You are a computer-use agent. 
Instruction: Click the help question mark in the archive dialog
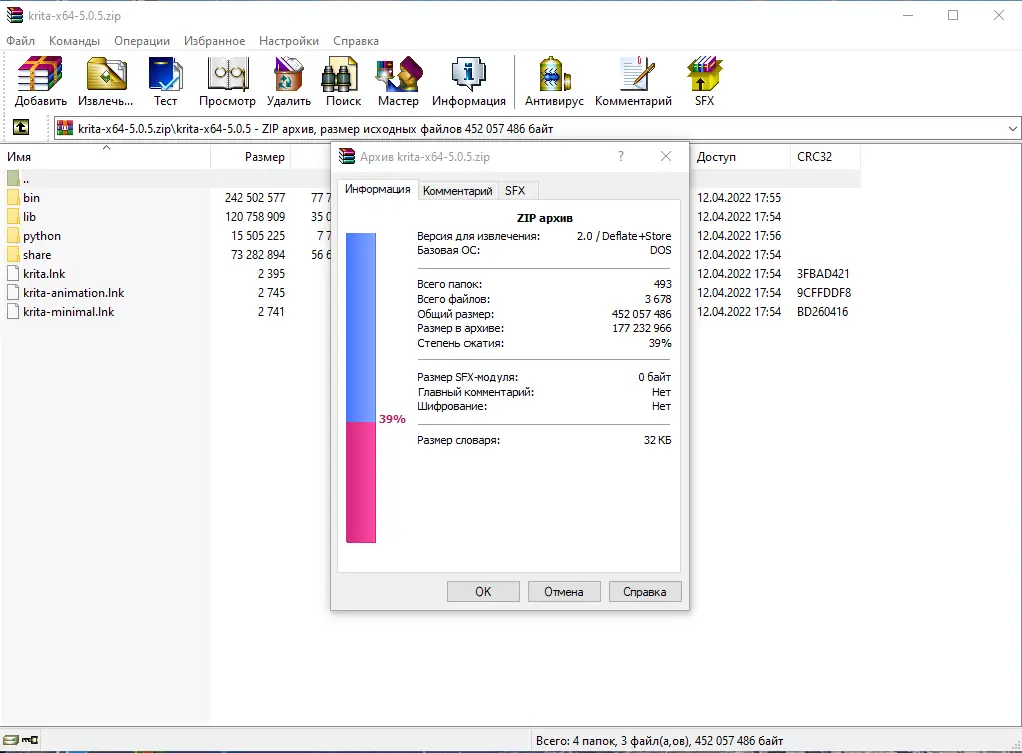(620, 156)
